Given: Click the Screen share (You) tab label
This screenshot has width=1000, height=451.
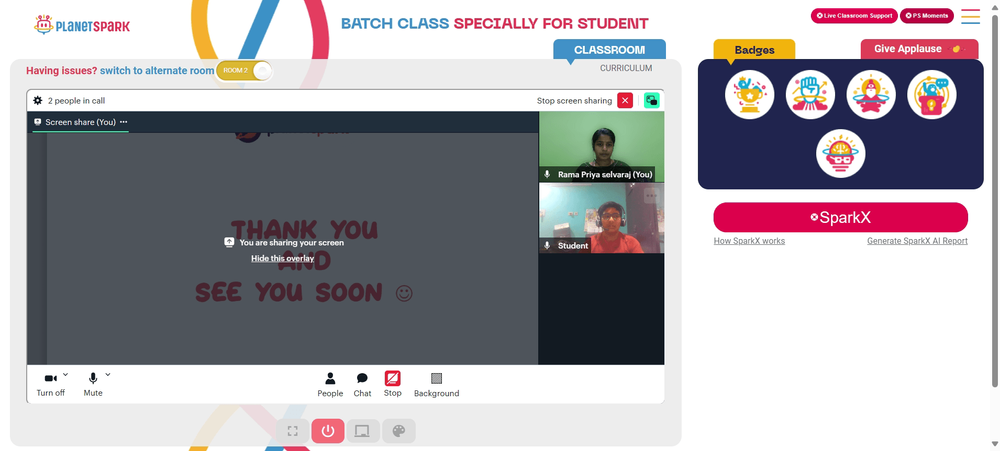Looking at the screenshot, I should tap(80, 122).
